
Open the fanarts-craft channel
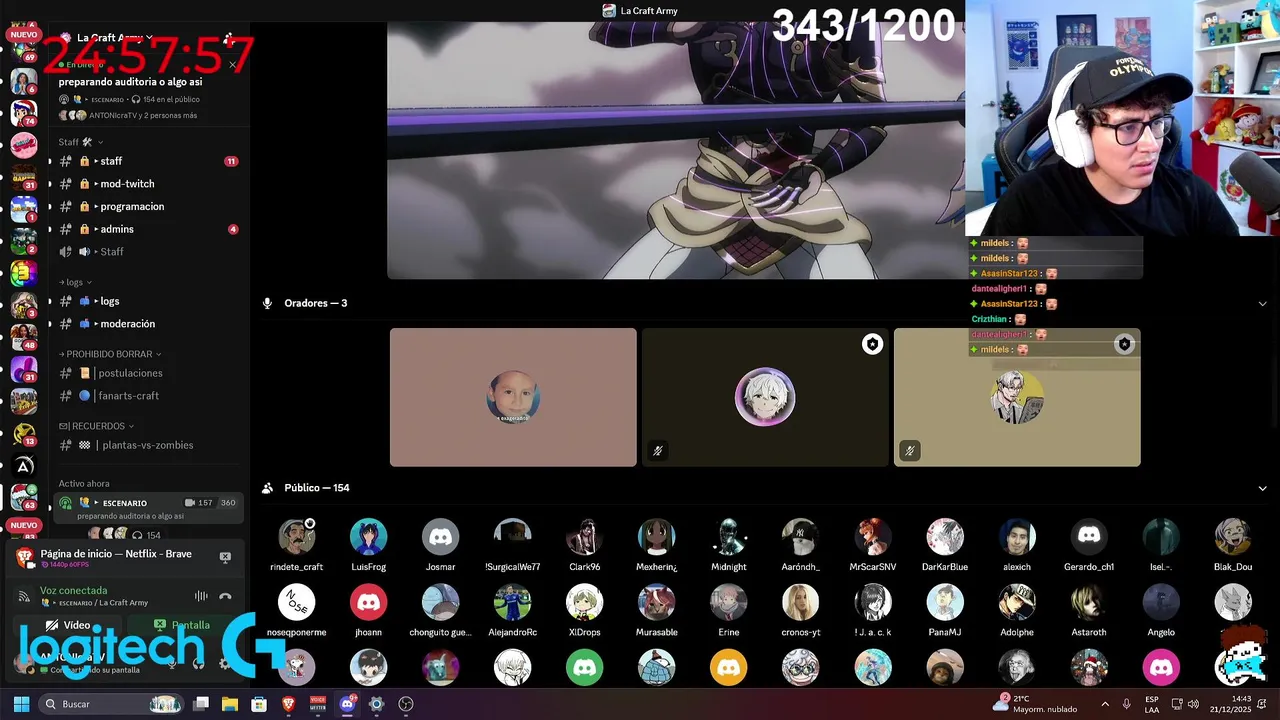coord(148,396)
